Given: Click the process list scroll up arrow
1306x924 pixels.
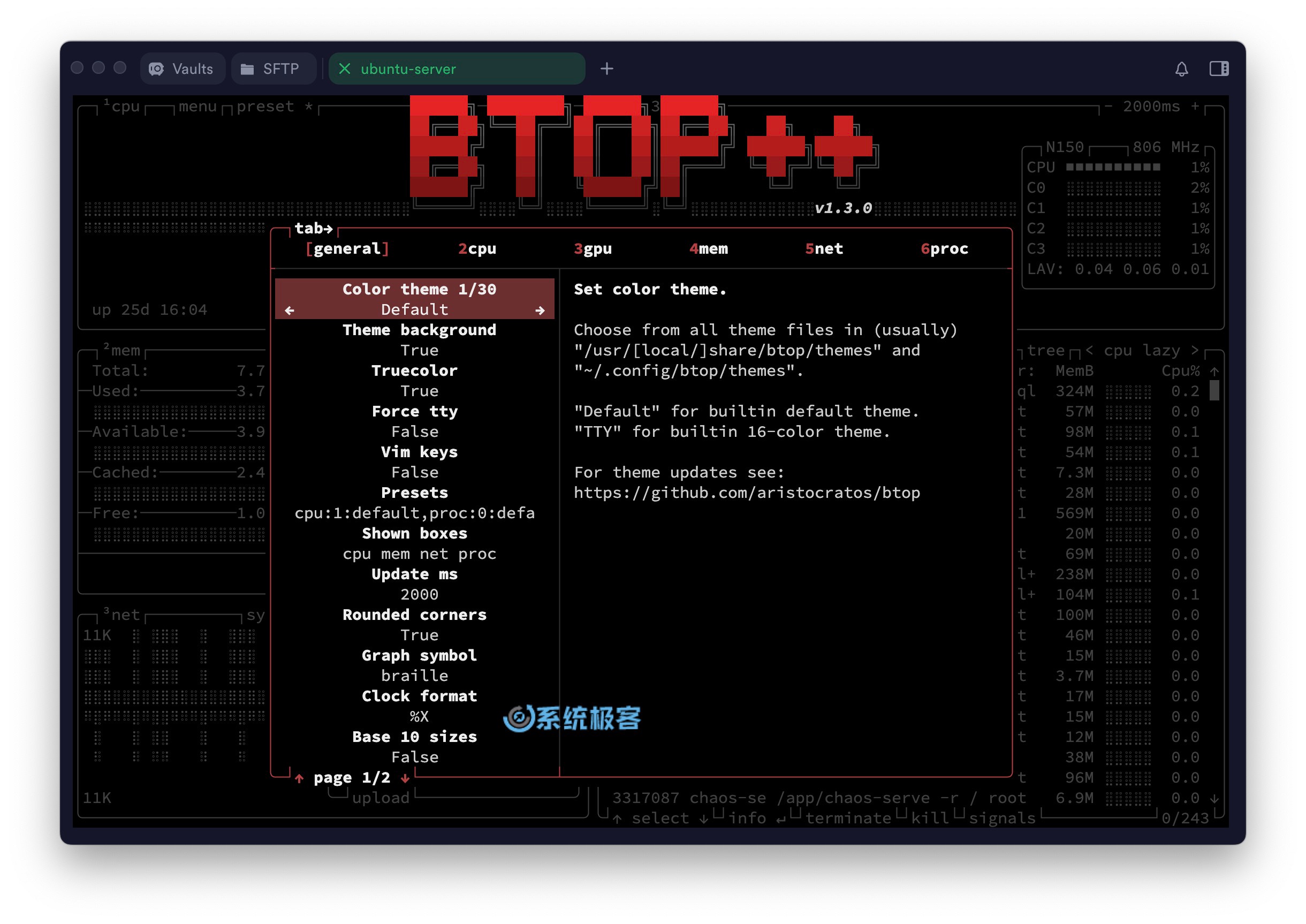Looking at the screenshot, I should 1214,371.
